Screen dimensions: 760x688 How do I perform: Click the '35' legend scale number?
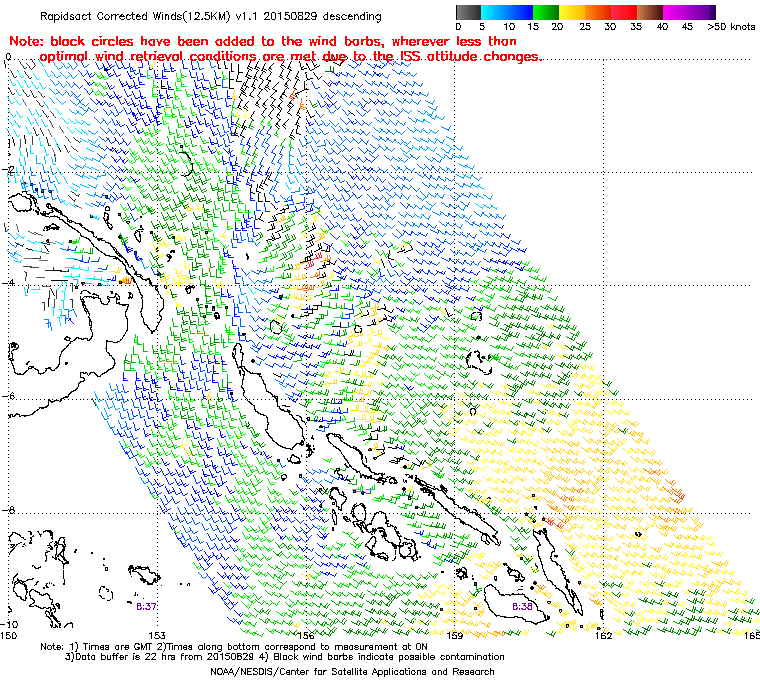click(x=636, y=27)
